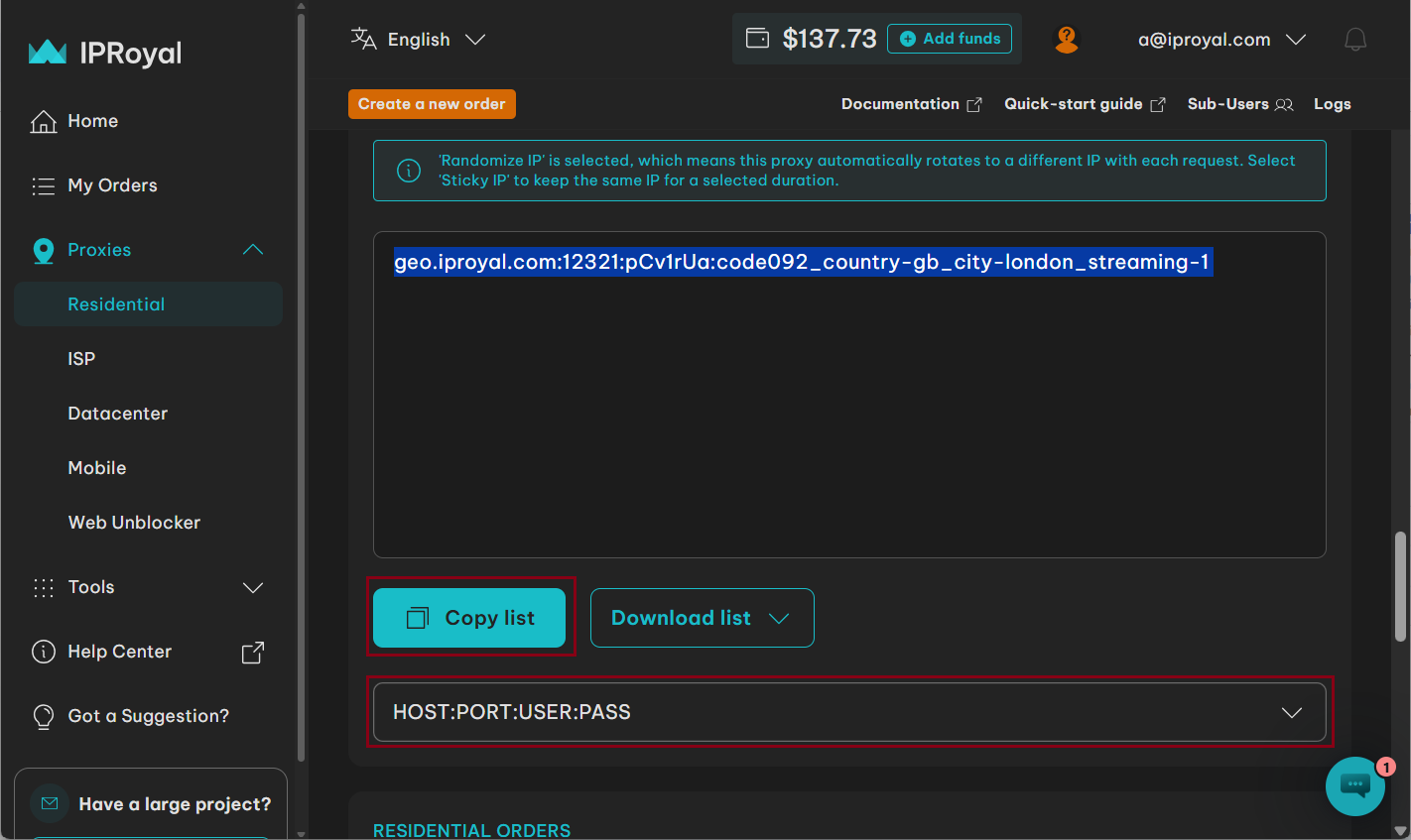
Task: Expand the Download list options
Action: pos(702,618)
